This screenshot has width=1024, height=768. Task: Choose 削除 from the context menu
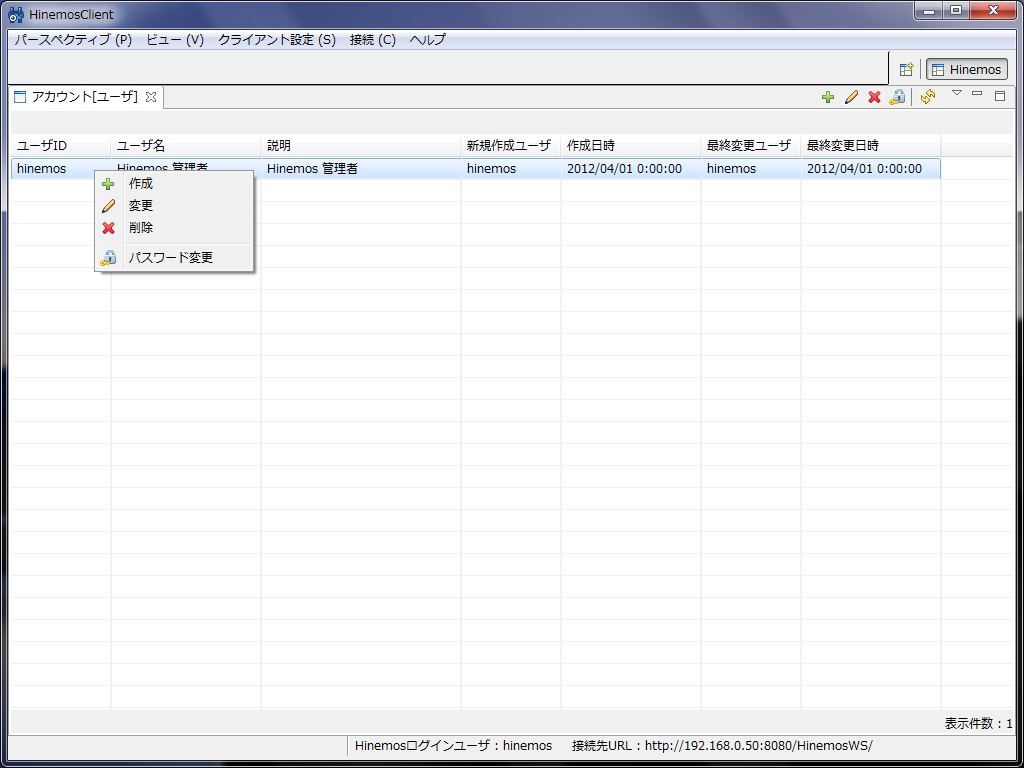click(x=174, y=228)
